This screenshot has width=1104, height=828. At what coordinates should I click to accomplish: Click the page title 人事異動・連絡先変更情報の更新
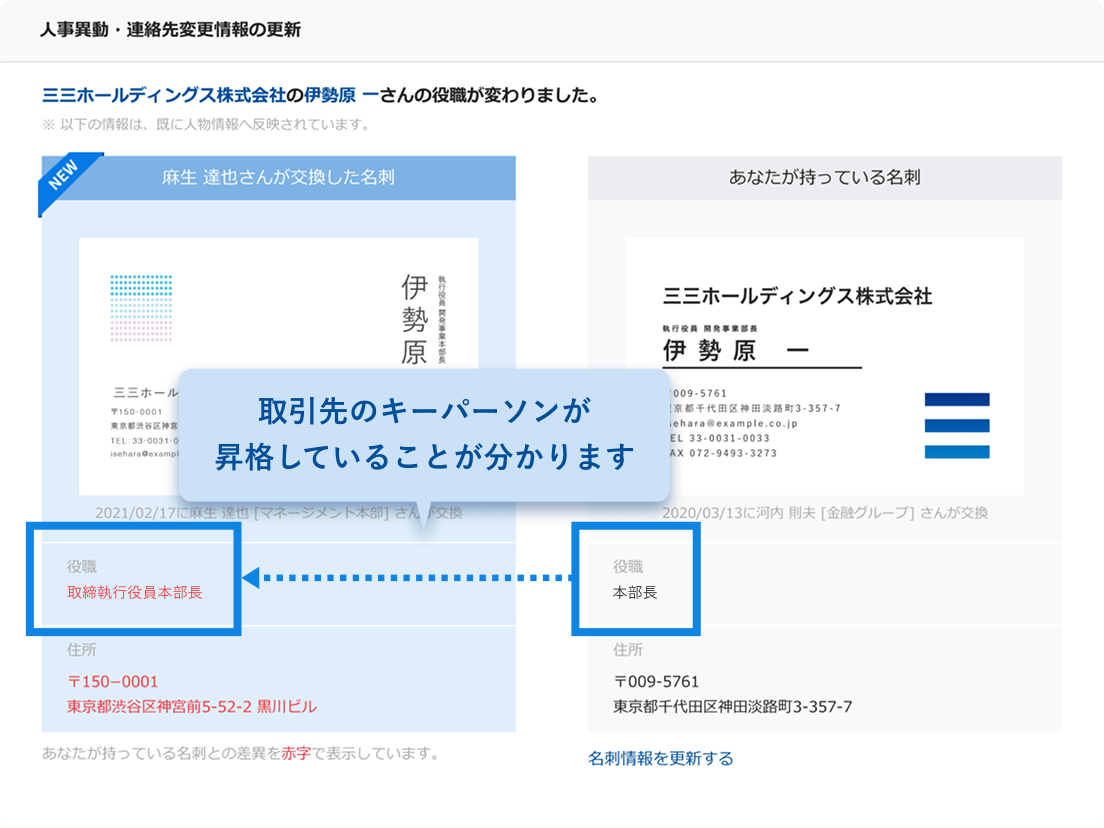[170, 30]
